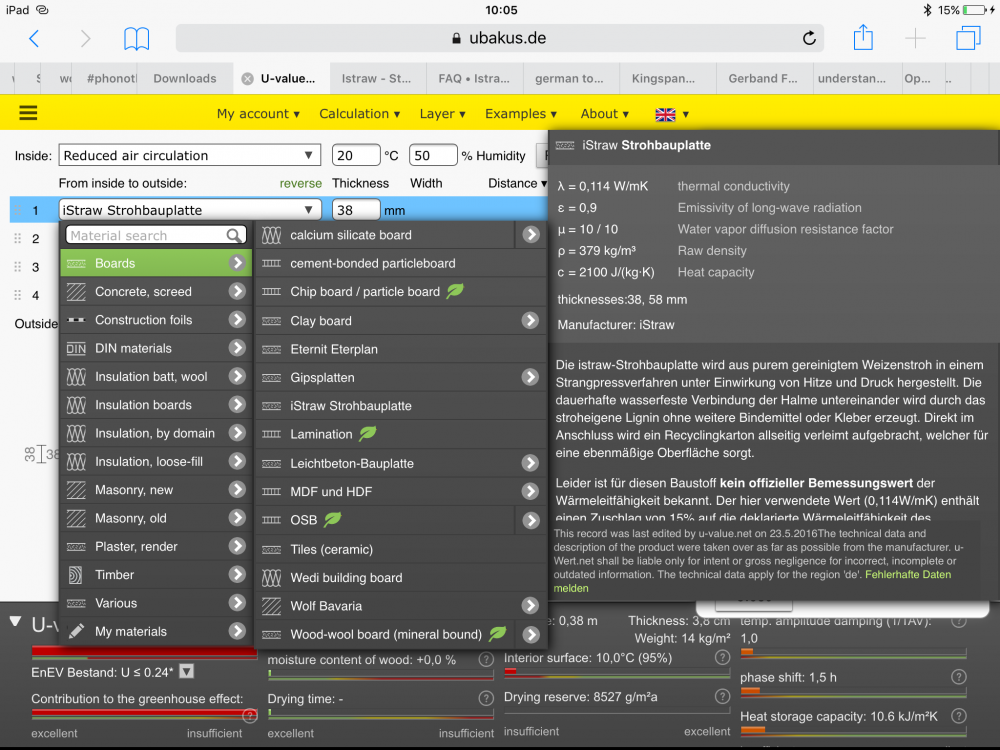Viewport: 1000px width, 750px height.
Task: Expand the Clay board submenu arrow
Action: tap(531, 320)
